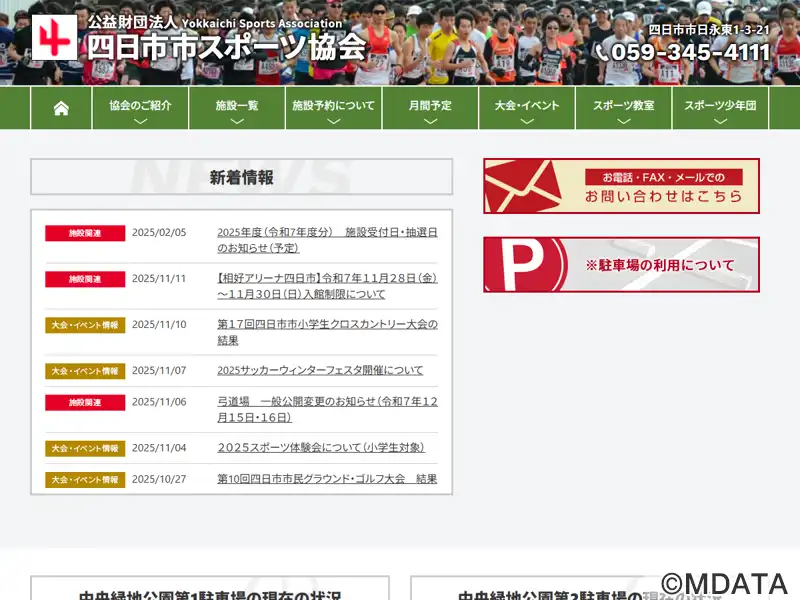Click the date 2025/11/11
Viewport: 800px width, 600px height.
click(x=159, y=279)
